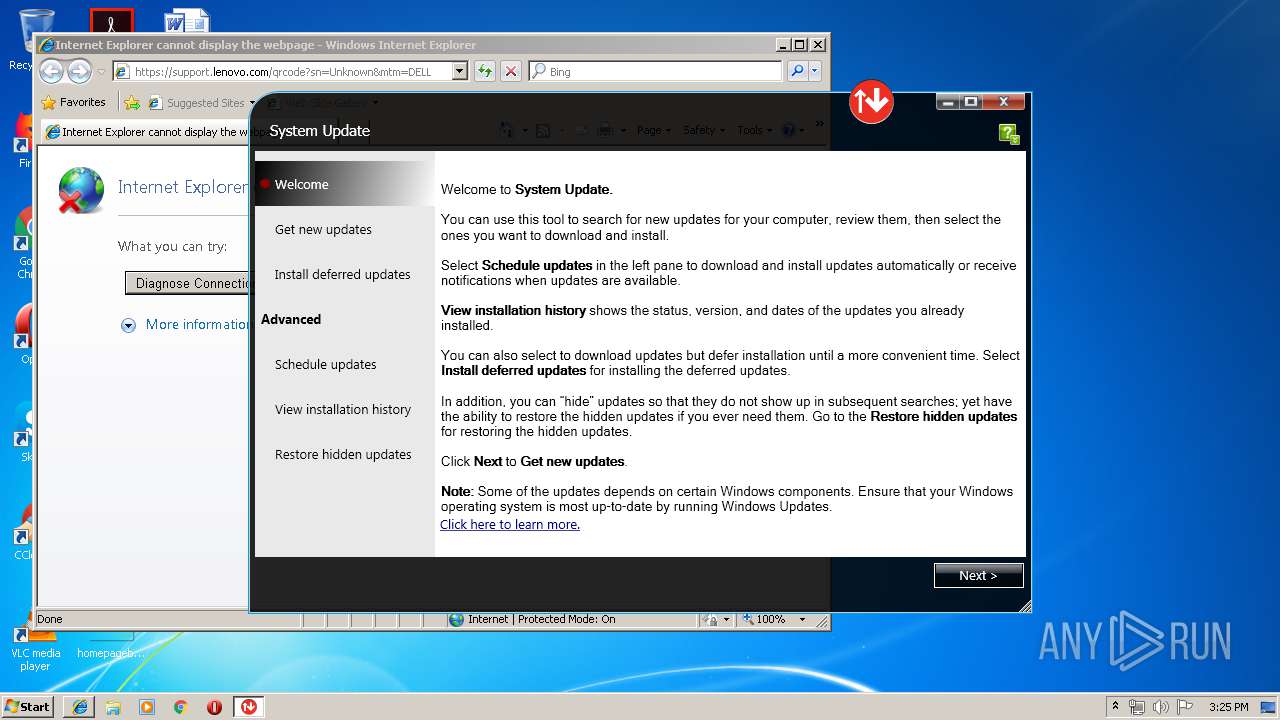Click Next button in System Update
Screen dimensions: 1280x720
point(978,575)
